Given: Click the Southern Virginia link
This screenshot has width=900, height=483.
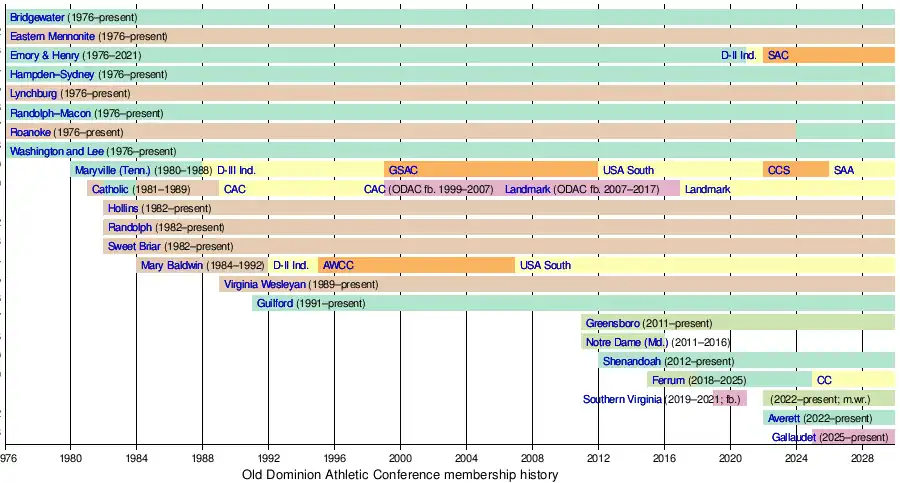Looking at the screenshot, I should pos(623,399).
